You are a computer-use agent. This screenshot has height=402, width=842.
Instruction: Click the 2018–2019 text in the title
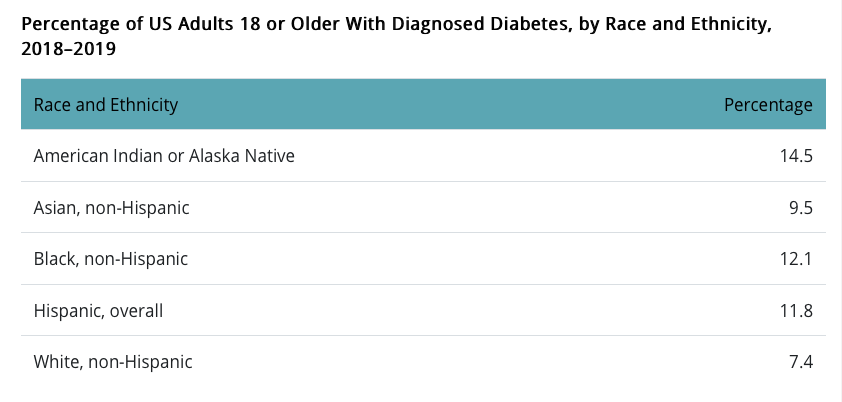click(x=67, y=49)
